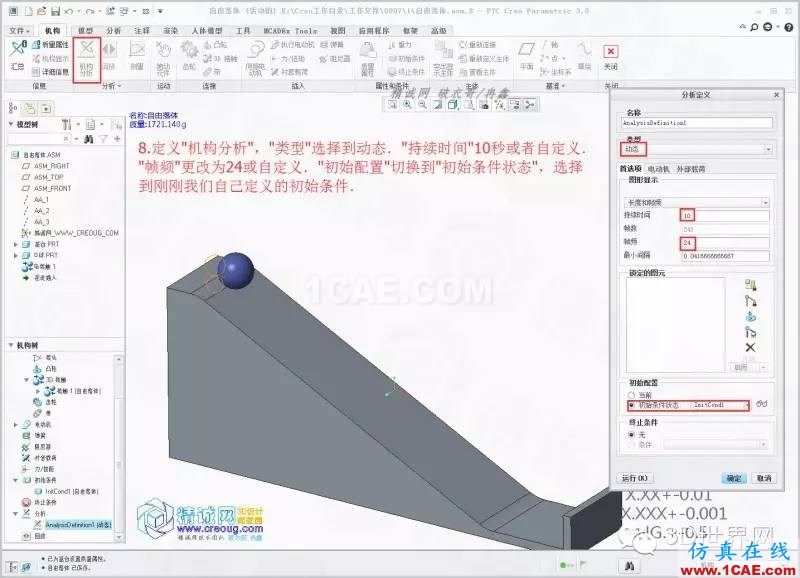Open the 重力 gravity settings
The image size is (800, 578).
tap(399, 45)
